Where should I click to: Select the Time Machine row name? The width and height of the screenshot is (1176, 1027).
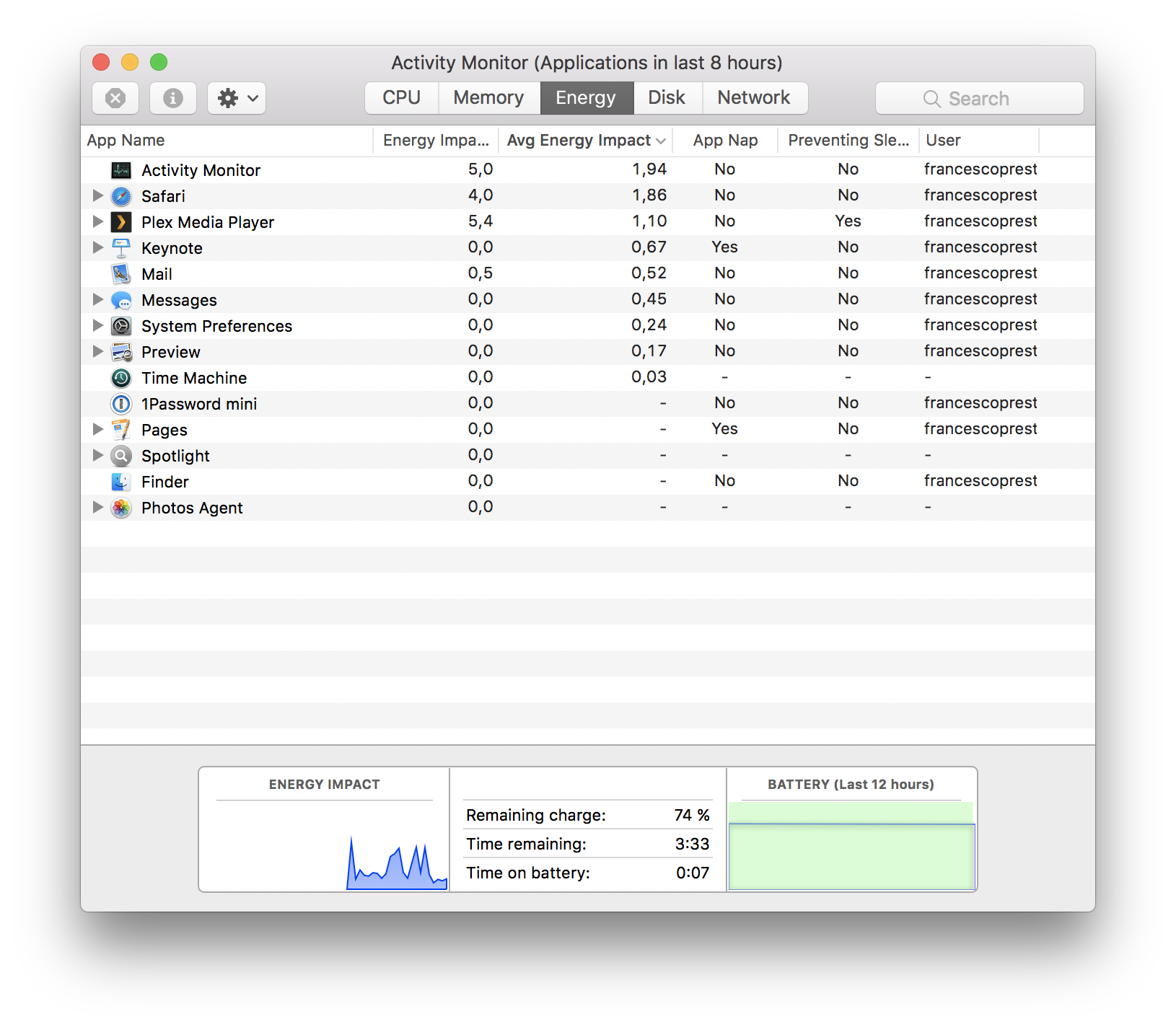pos(194,378)
